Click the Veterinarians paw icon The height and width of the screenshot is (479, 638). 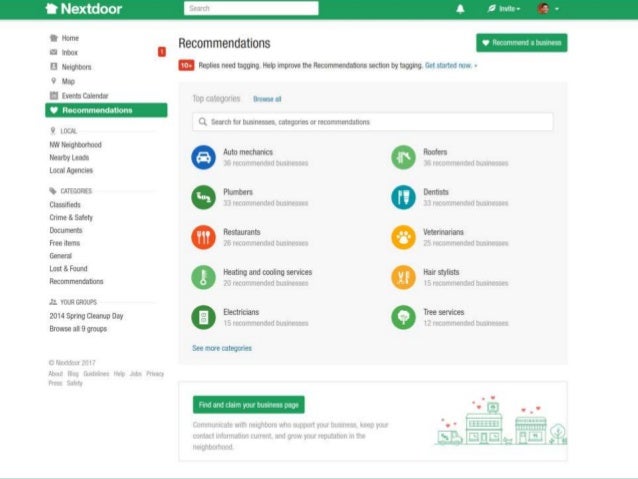403,237
